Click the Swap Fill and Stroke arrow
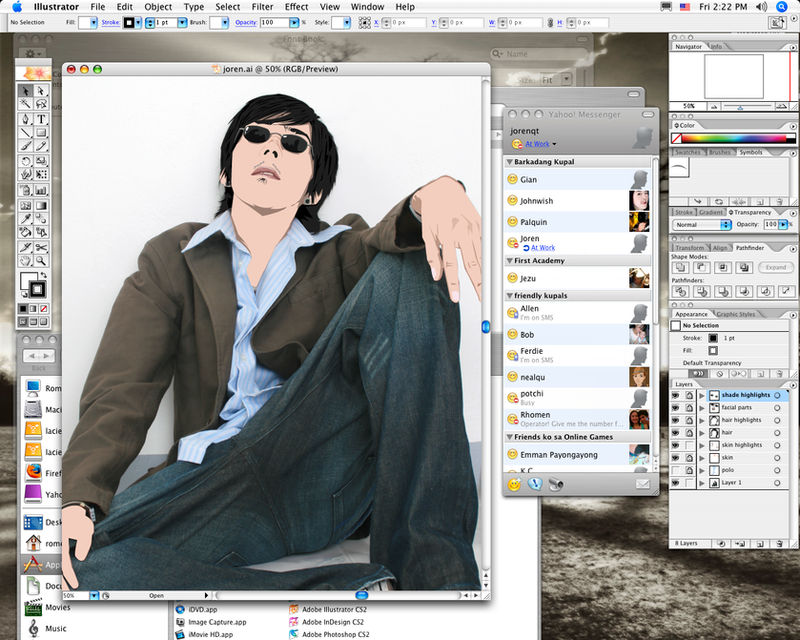This screenshot has width=800, height=640. coord(44,276)
